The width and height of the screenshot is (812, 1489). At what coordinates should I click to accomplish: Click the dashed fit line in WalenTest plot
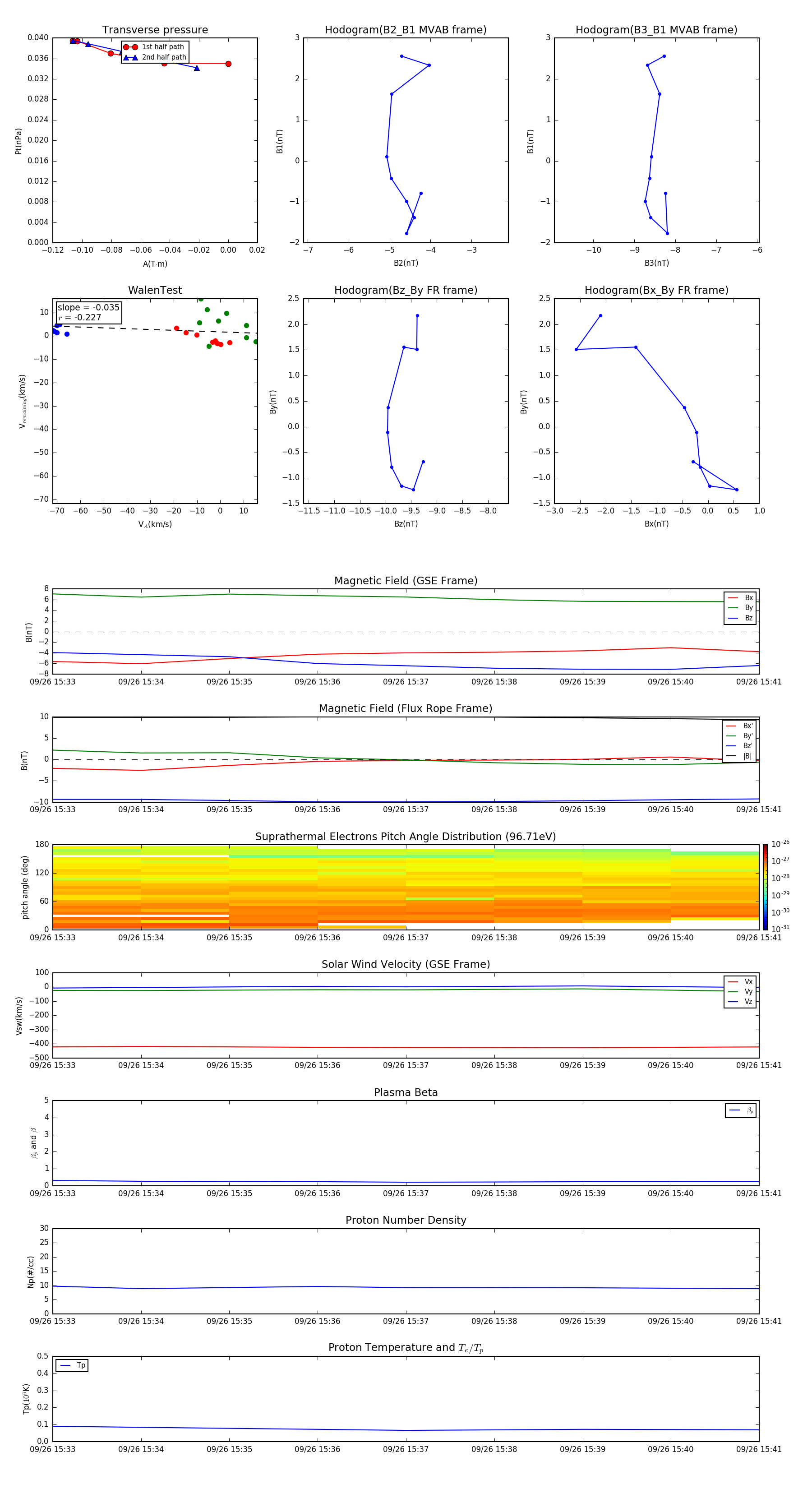pyautogui.click(x=155, y=329)
